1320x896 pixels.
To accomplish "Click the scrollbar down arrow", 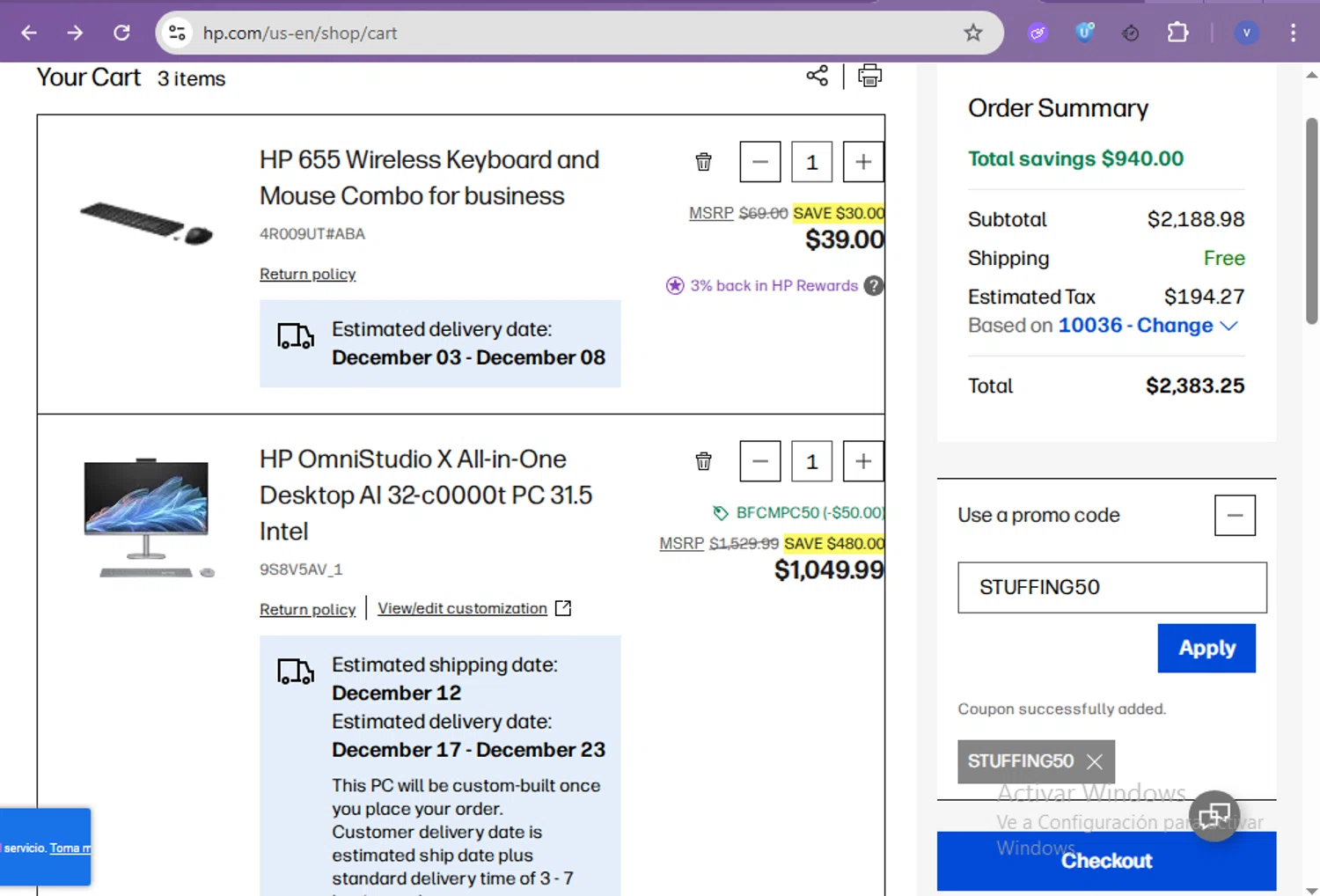I will click(1311, 889).
